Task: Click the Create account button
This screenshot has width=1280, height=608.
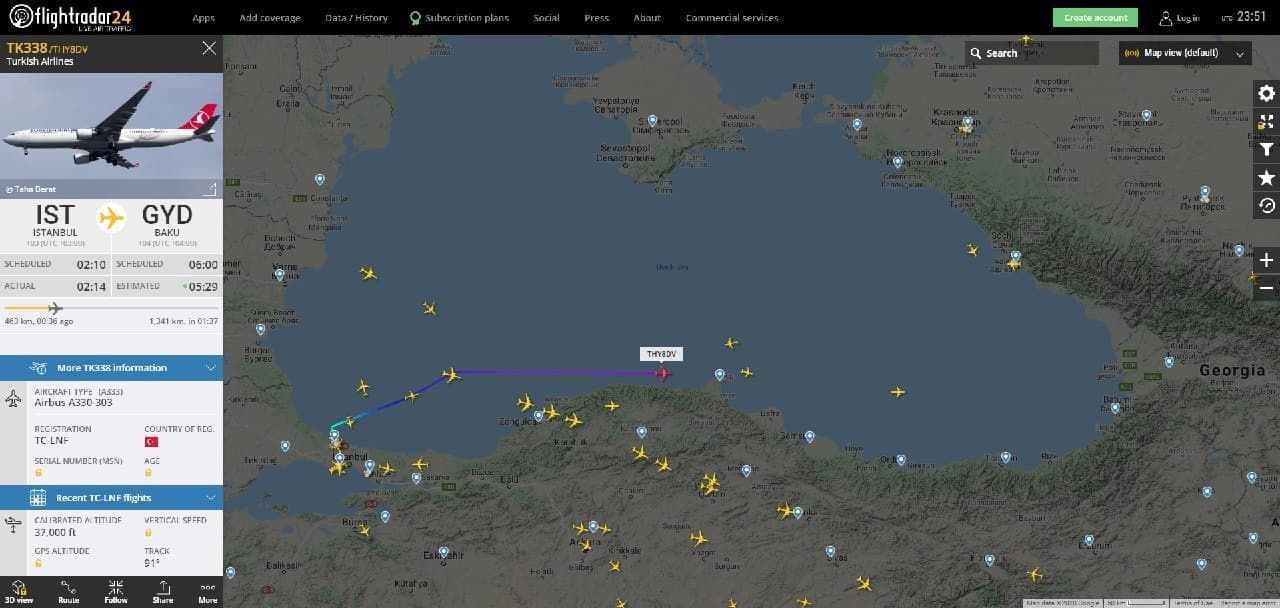Action: 1095,17
